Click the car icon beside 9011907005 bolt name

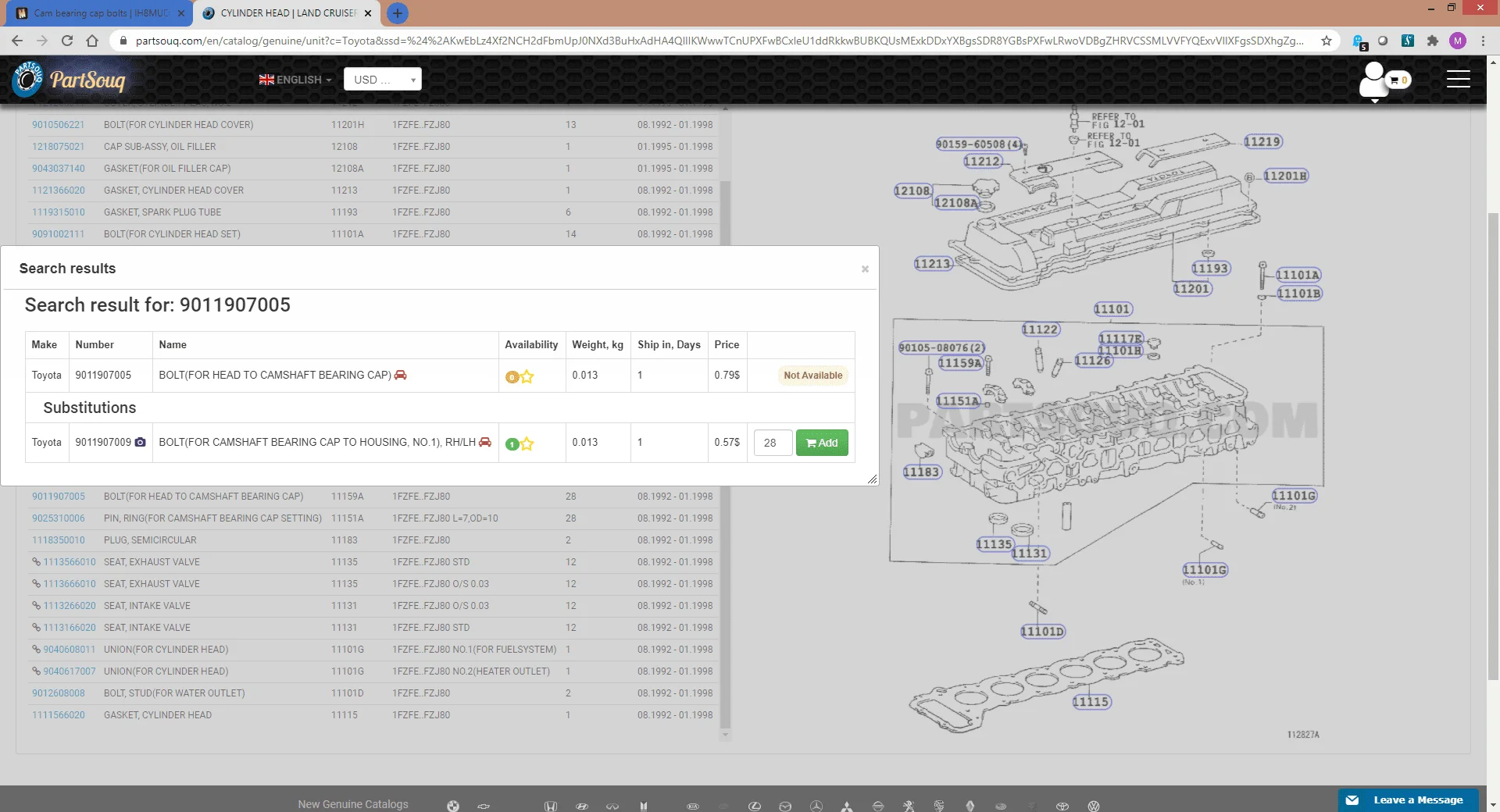pyautogui.click(x=401, y=375)
